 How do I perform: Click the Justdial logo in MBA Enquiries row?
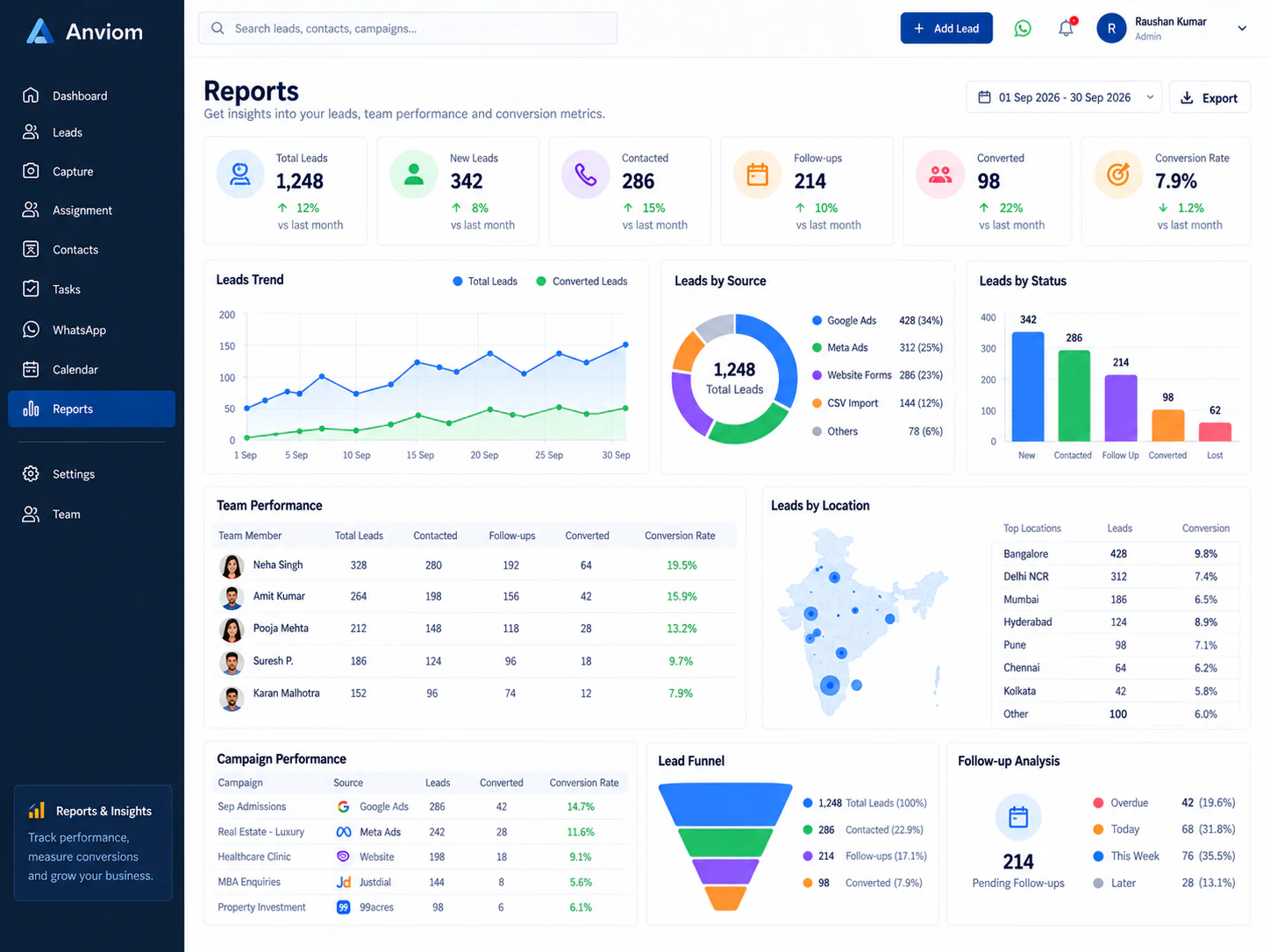click(x=344, y=882)
